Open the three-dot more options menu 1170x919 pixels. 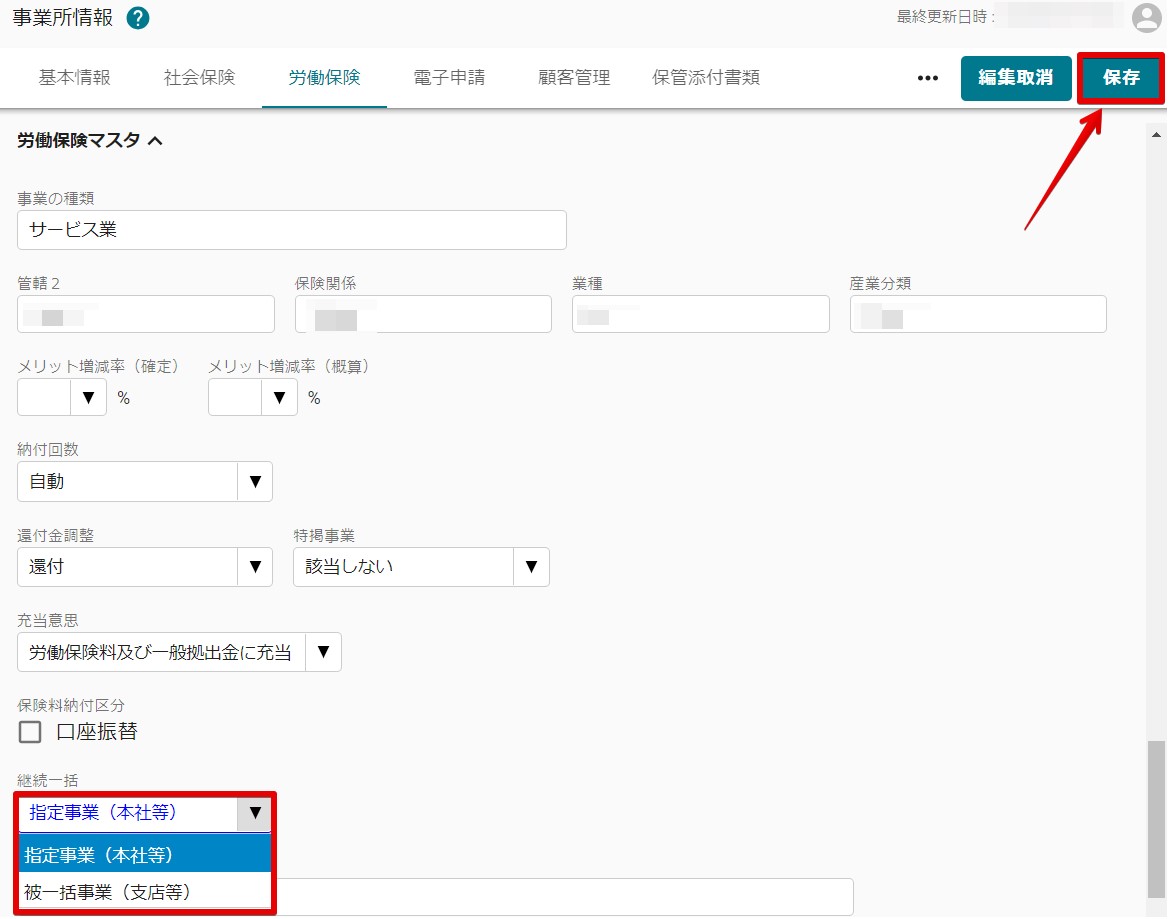928,78
